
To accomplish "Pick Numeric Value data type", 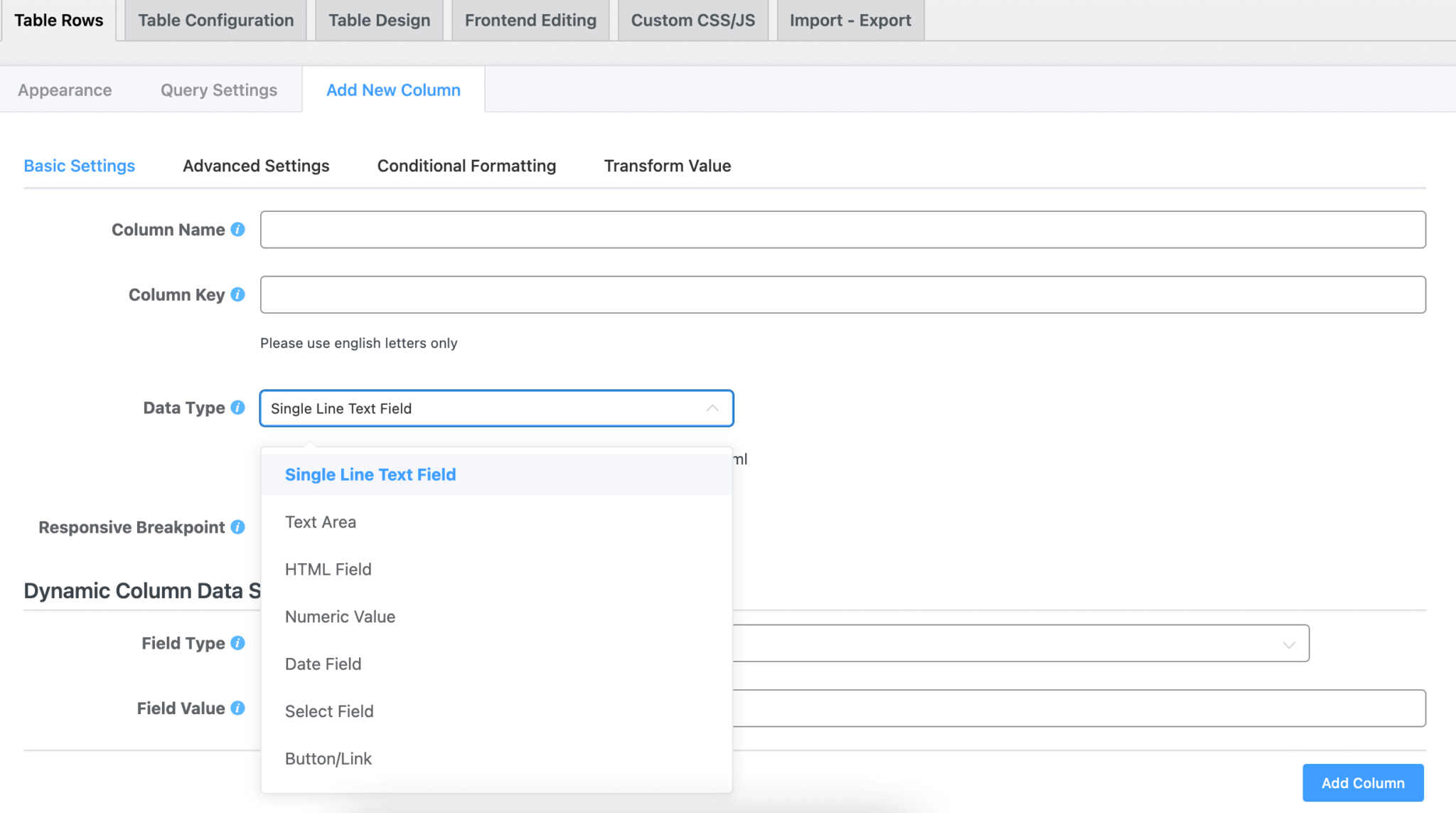I will (340, 617).
